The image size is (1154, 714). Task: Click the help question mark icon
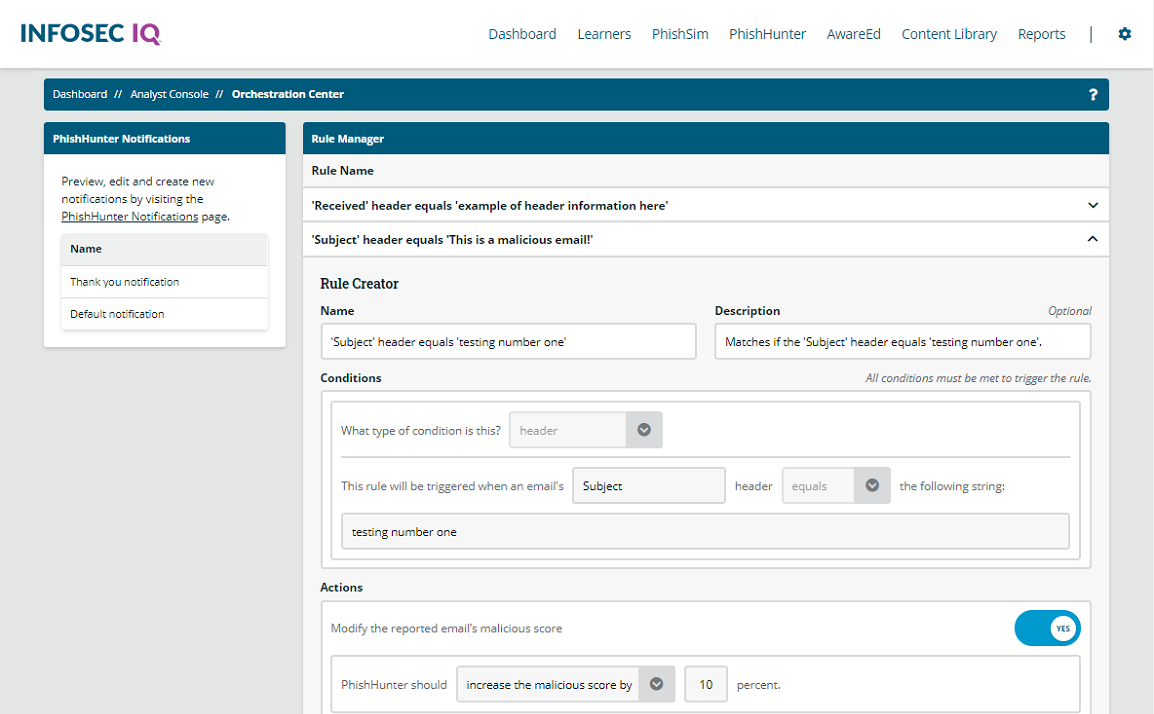click(1093, 95)
